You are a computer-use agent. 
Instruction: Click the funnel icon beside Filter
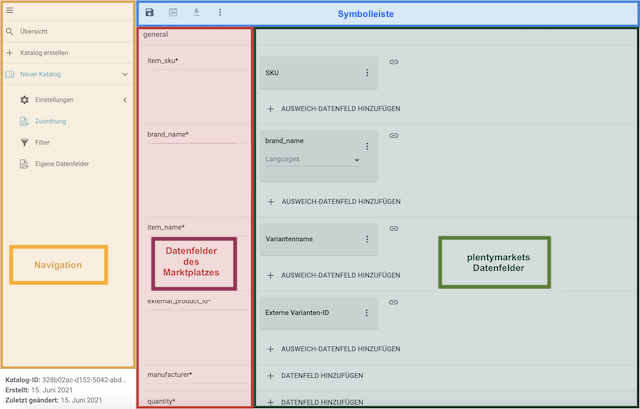tap(24, 142)
